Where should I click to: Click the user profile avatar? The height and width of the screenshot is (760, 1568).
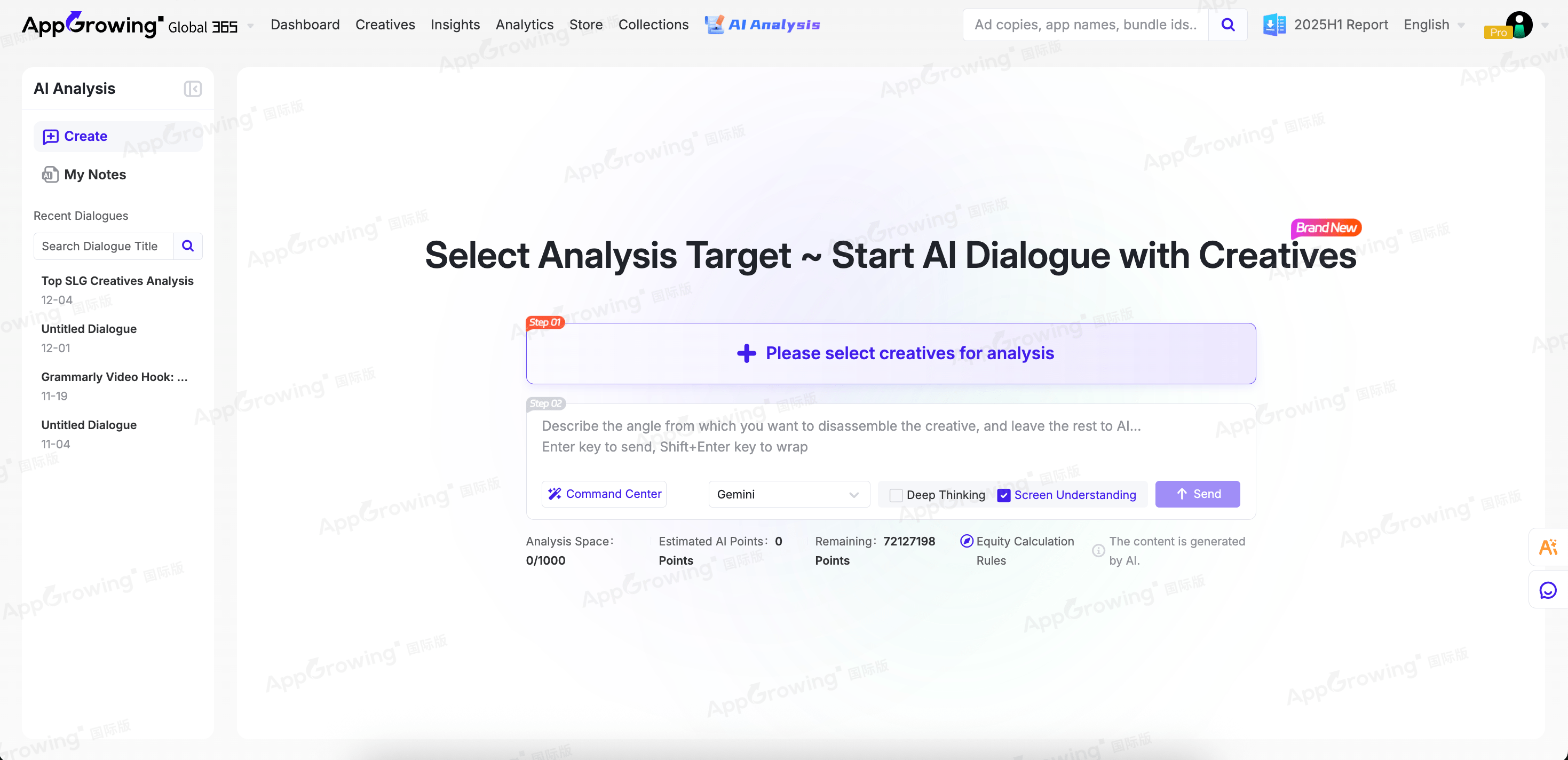pos(1519,25)
